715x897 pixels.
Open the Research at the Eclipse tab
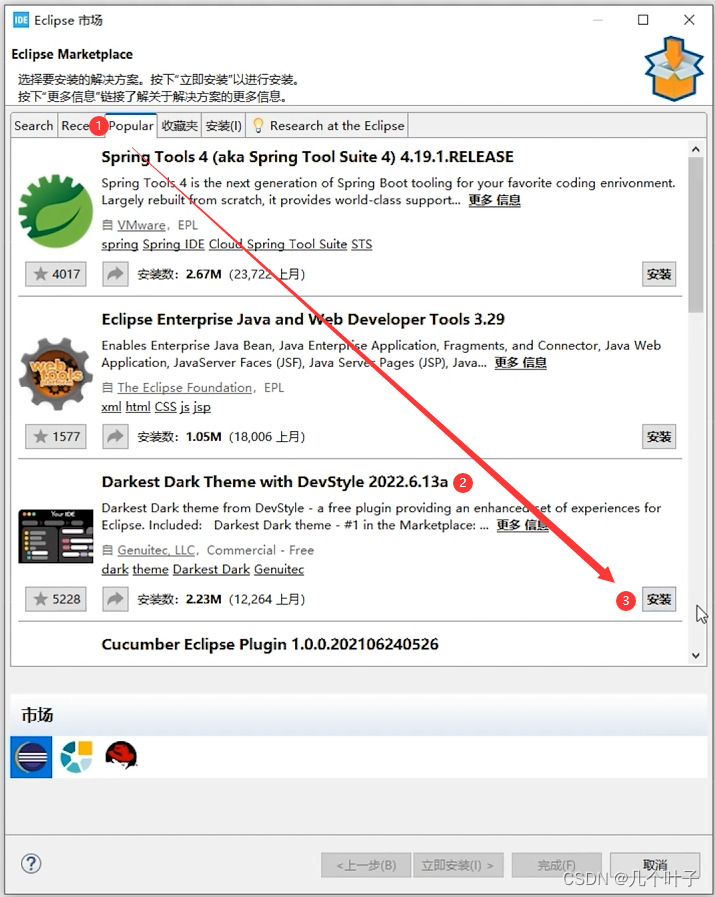(328, 126)
